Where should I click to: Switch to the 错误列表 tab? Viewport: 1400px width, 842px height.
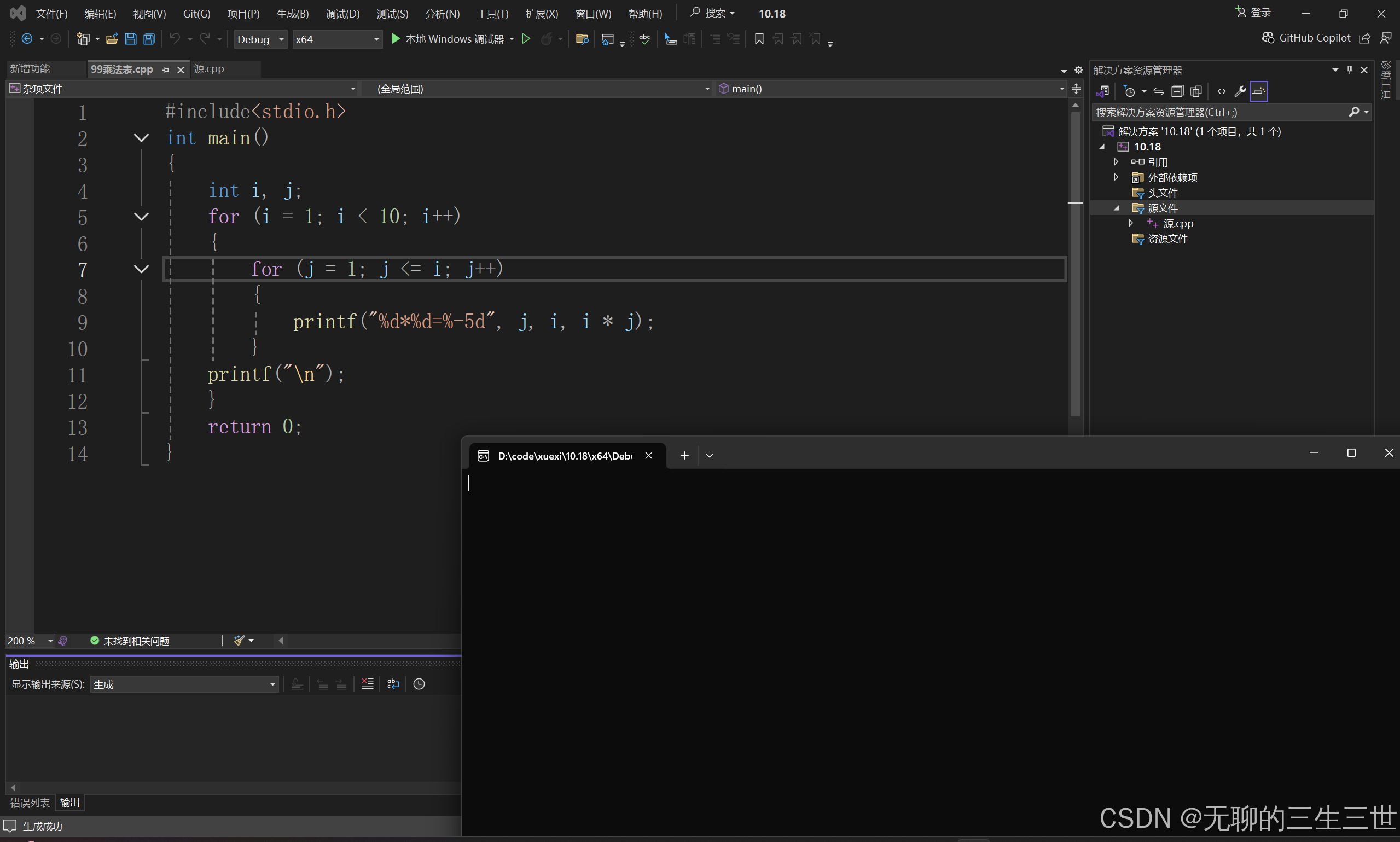click(30, 802)
